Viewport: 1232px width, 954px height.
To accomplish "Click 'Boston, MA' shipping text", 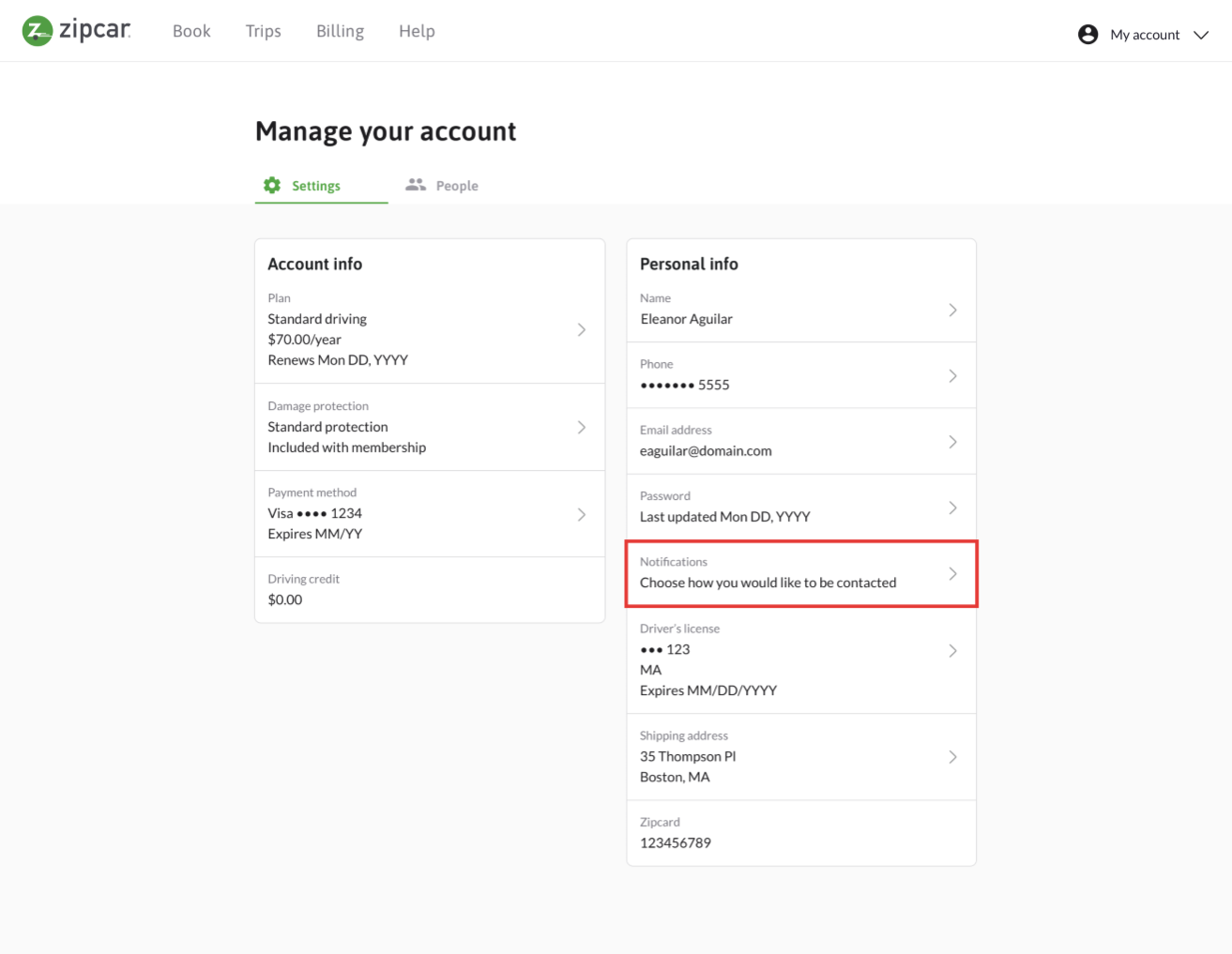I will [675, 777].
